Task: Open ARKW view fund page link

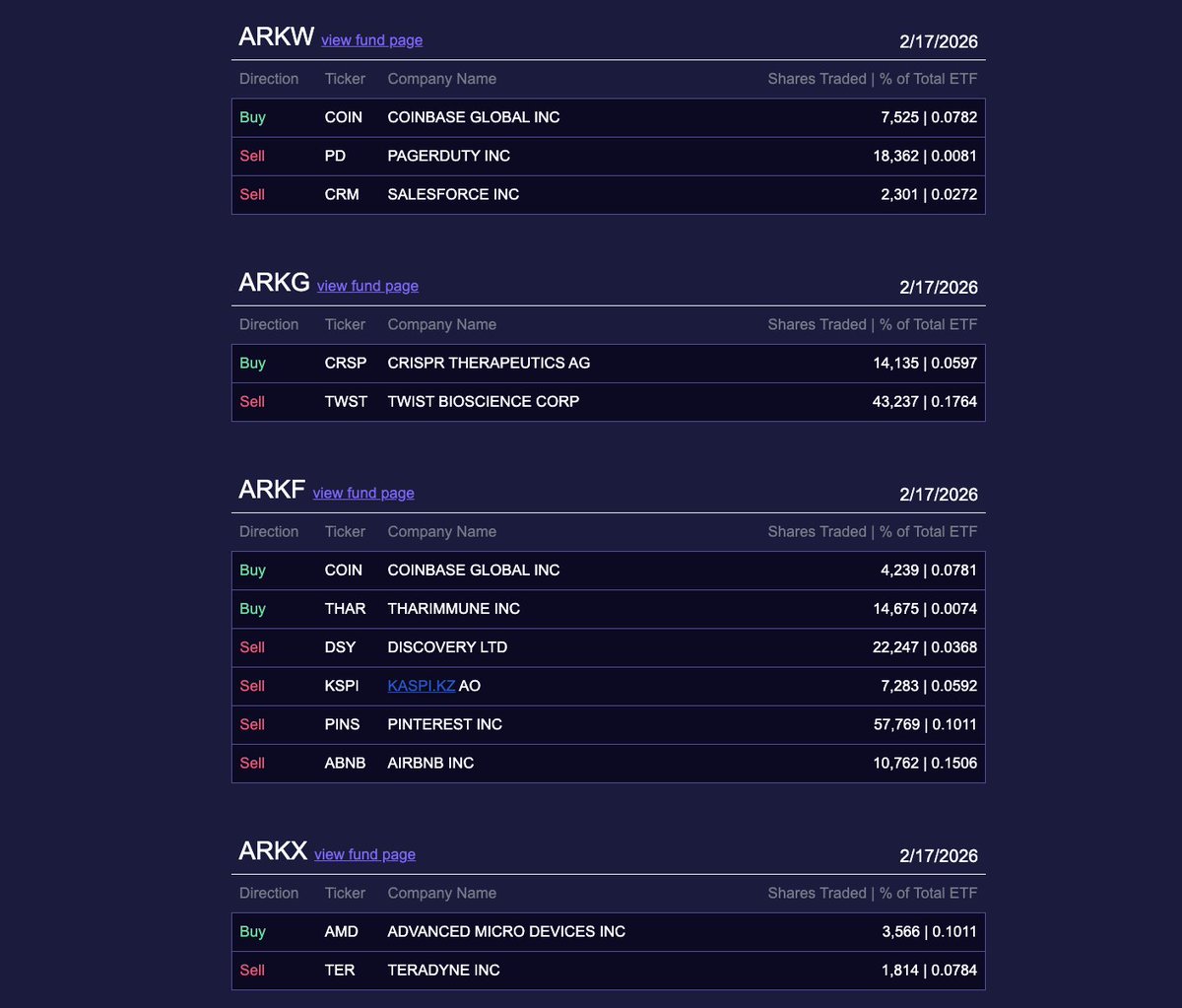Action: [371, 40]
